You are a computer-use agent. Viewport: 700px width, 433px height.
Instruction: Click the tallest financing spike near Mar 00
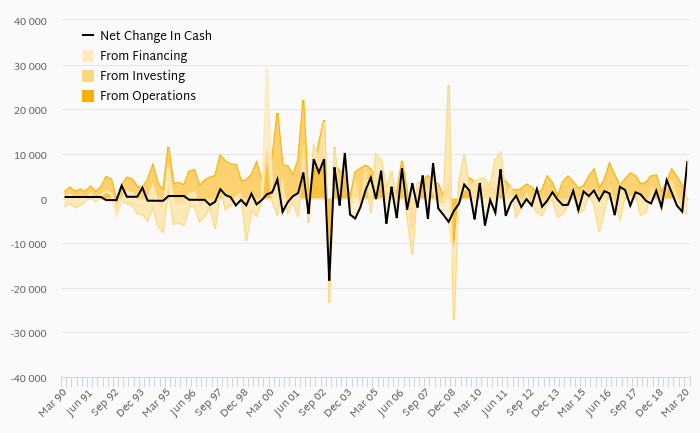coord(266,68)
